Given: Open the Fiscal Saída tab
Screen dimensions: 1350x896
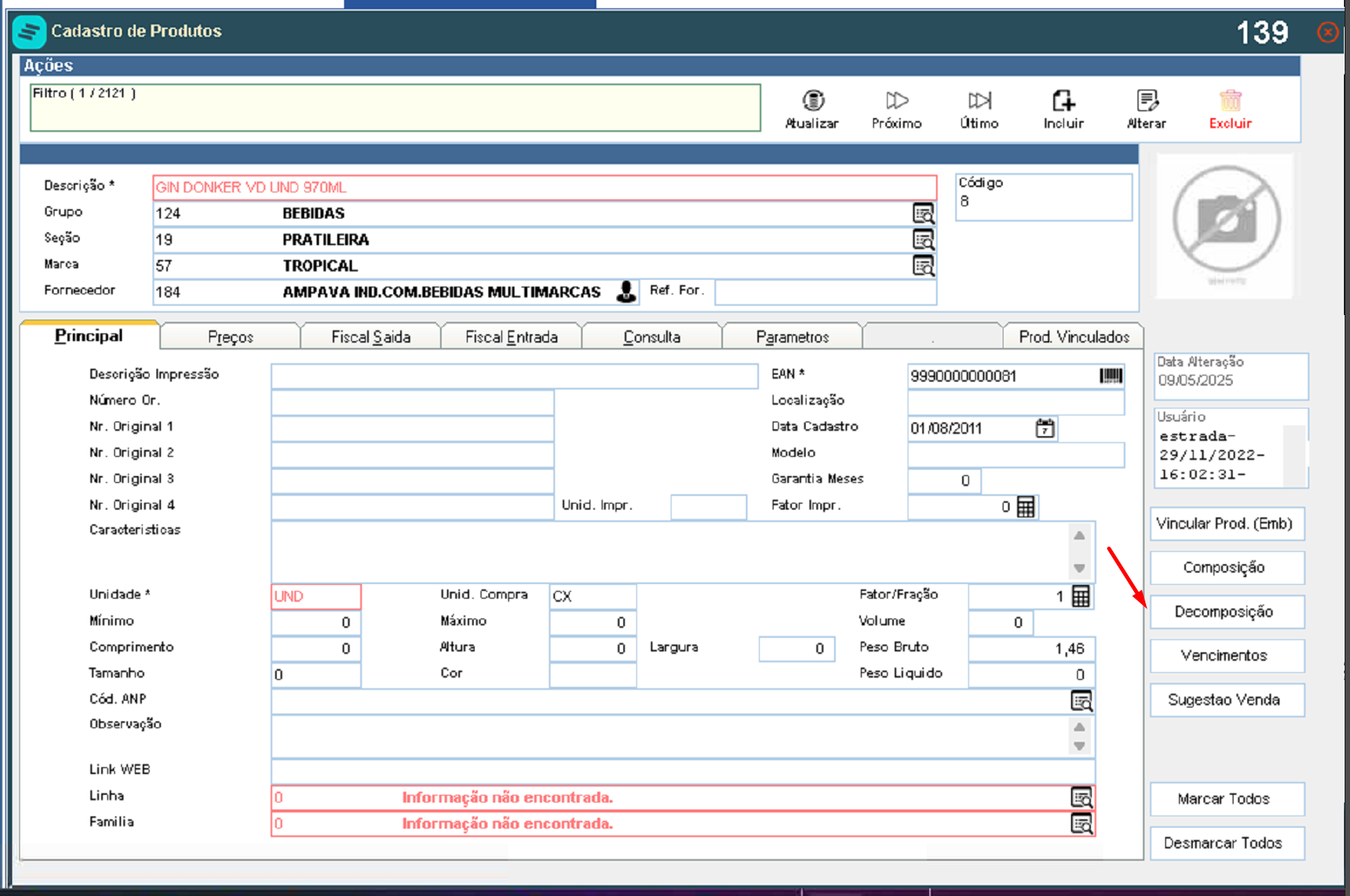Looking at the screenshot, I should click(371, 336).
